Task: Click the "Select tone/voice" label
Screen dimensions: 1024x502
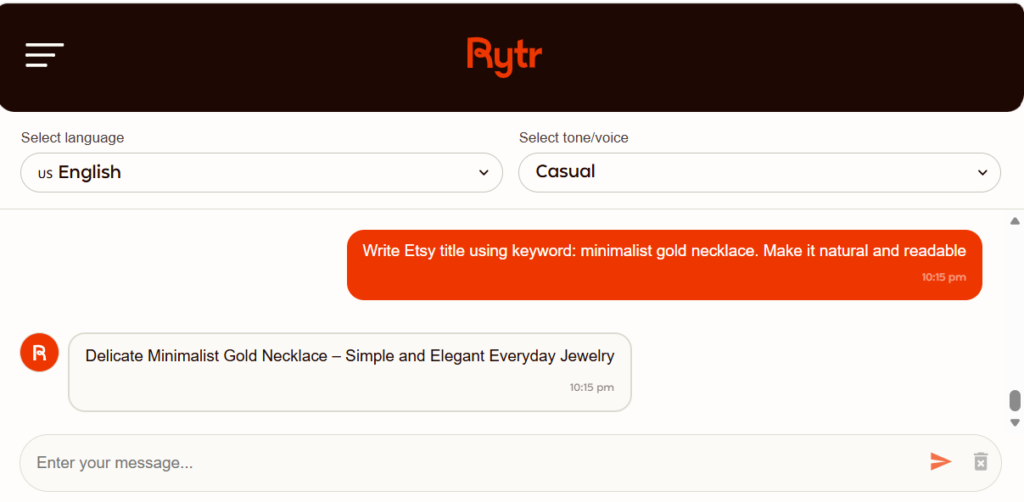Action: pyautogui.click(x=574, y=138)
